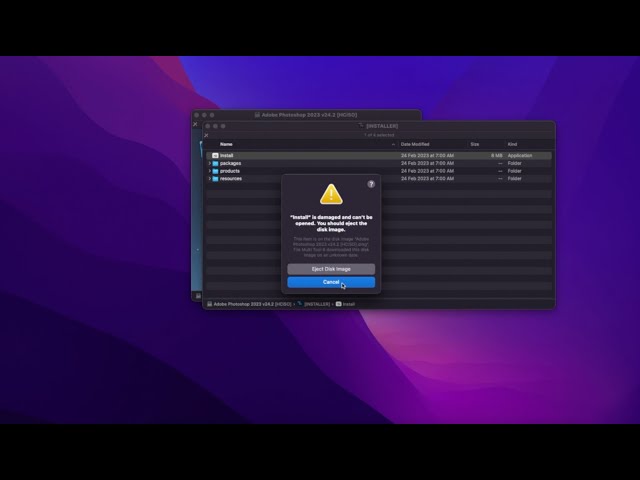
Task: Click Install at the end of the path bar
Action: point(349,304)
